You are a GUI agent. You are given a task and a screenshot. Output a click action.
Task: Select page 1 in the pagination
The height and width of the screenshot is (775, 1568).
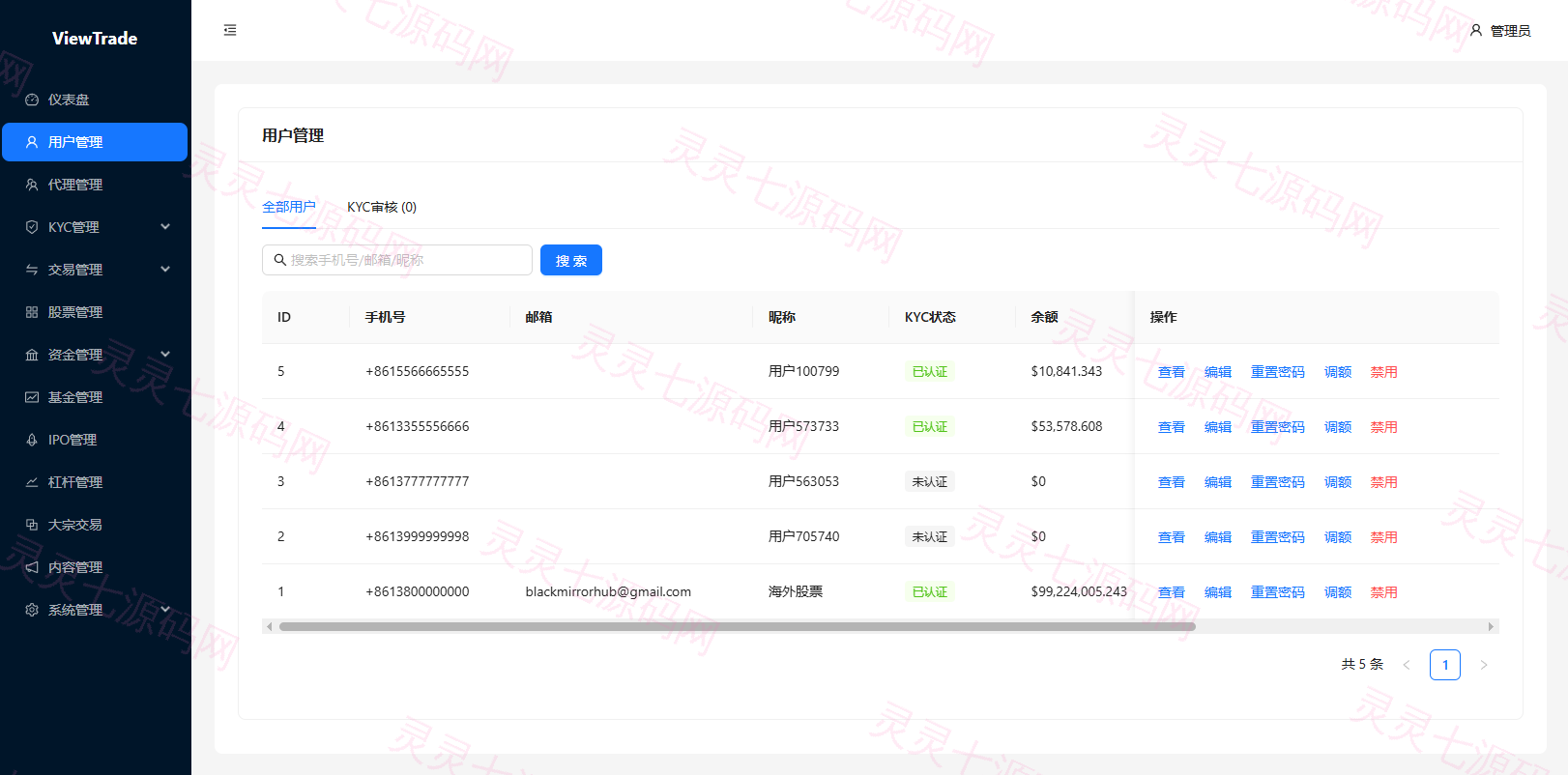point(1445,665)
